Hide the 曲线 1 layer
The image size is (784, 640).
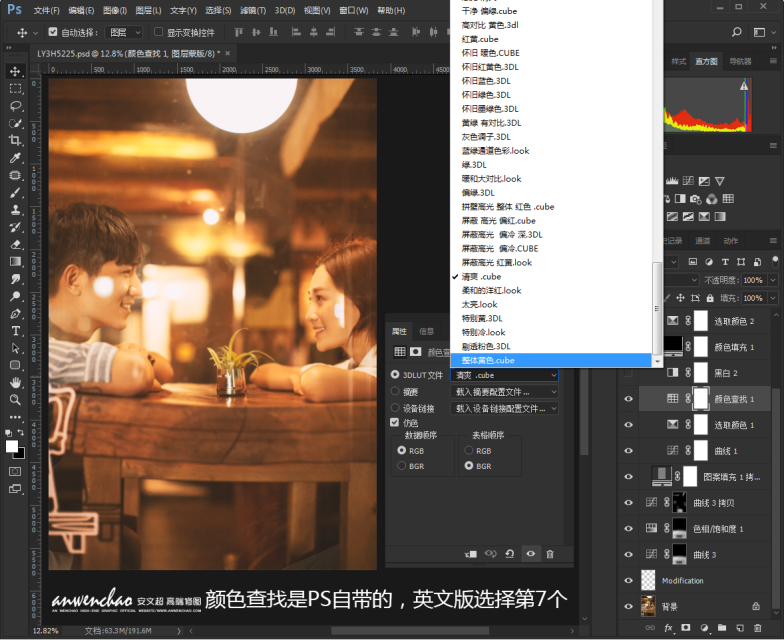628,450
